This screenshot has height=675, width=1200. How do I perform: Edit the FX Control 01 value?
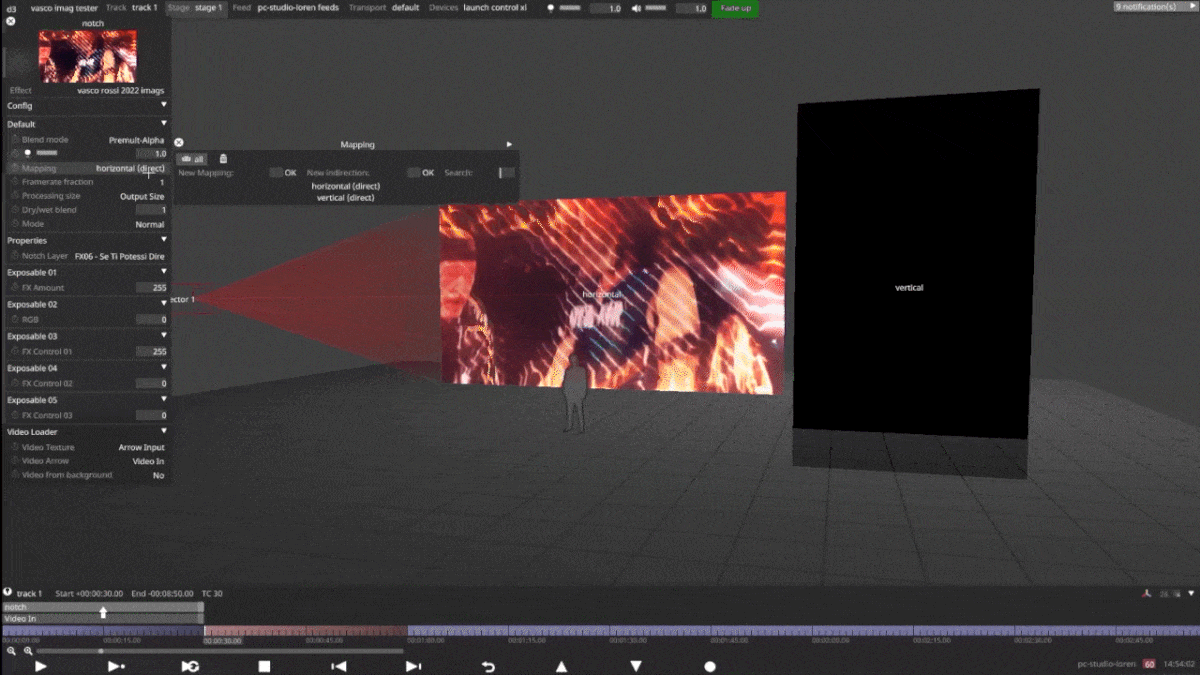click(x=152, y=351)
